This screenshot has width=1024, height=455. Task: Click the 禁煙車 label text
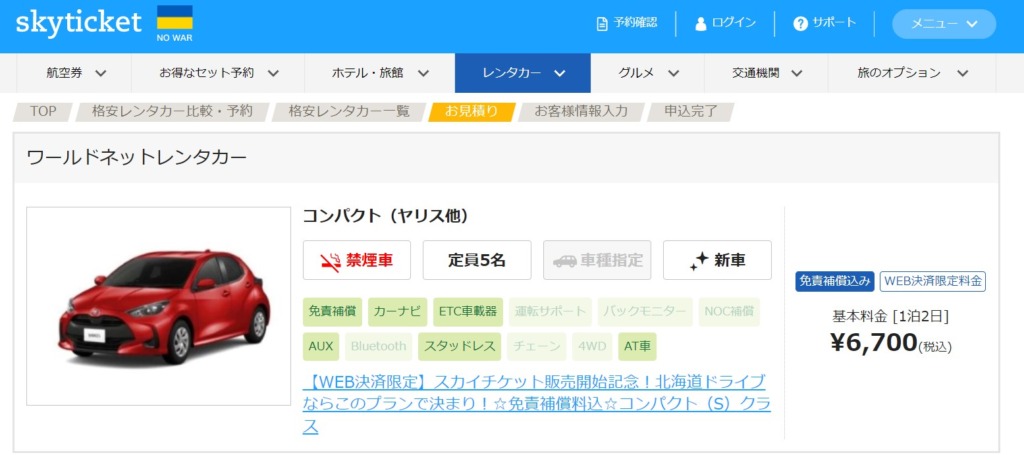tap(369, 260)
